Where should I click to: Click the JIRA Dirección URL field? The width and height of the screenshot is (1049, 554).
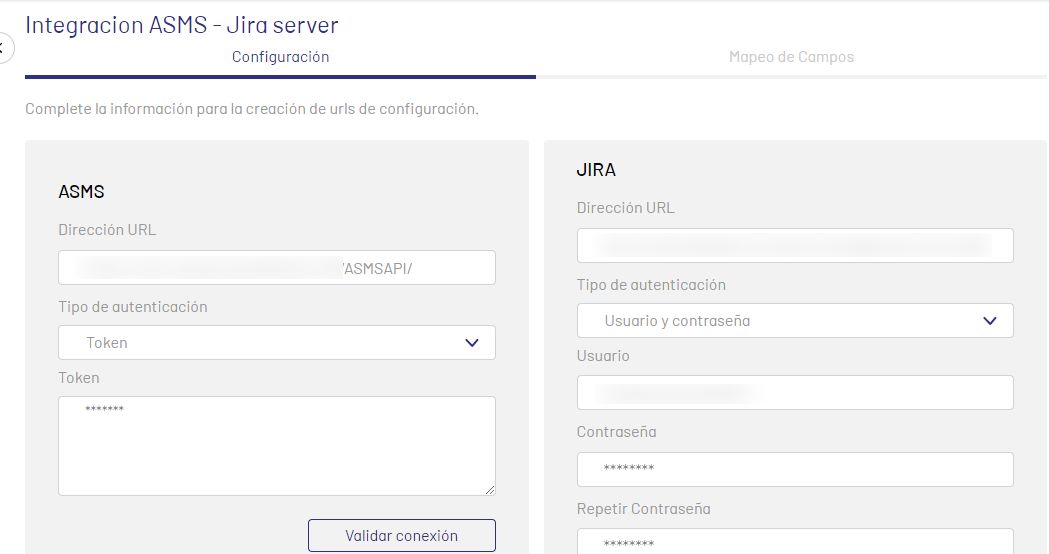(795, 246)
